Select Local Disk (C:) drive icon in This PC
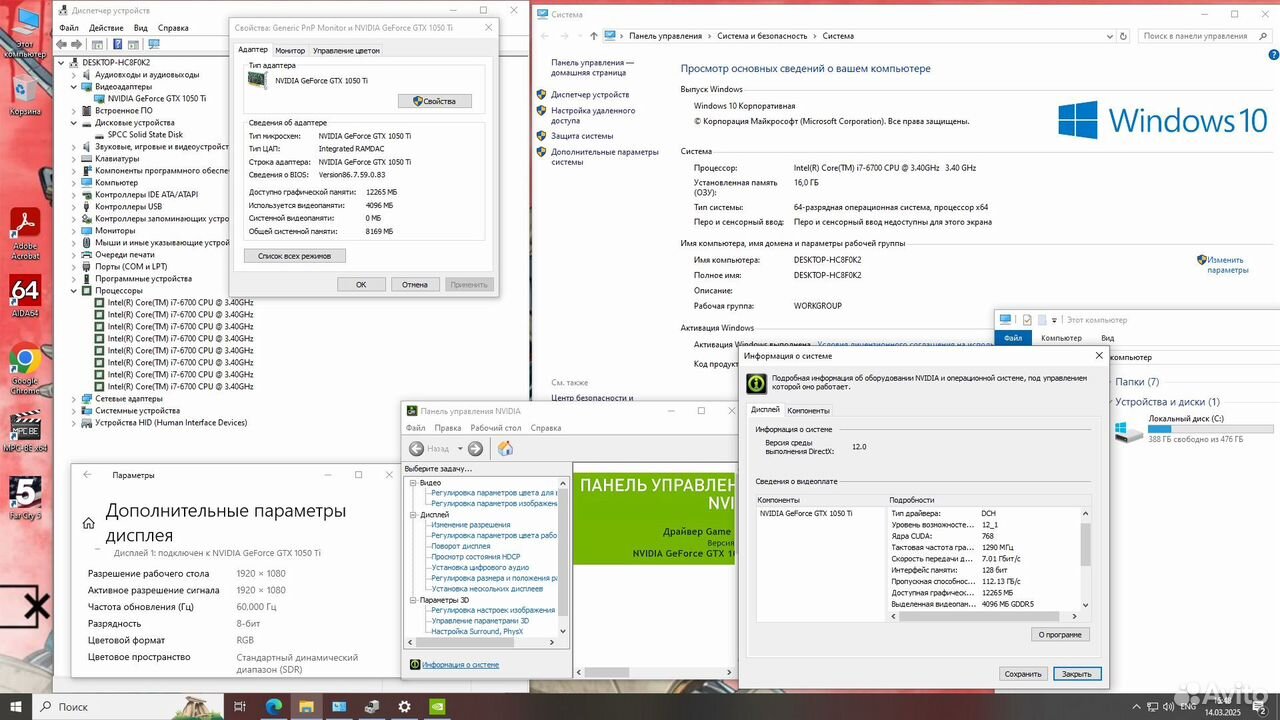Screen dimensions: 1280x720 tap(1128, 431)
